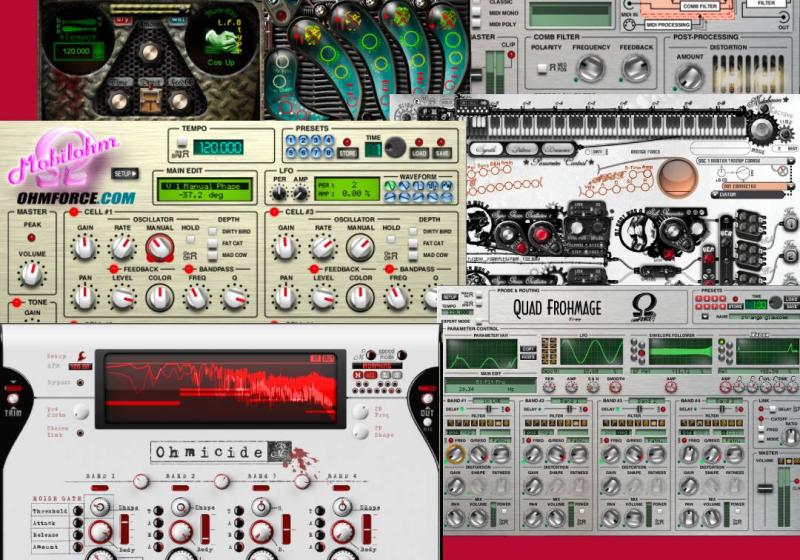Click the Ohmicide OUT knob
Image resolution: width=800 pixels, height=560 pixels.
click(x=428, y=398)
